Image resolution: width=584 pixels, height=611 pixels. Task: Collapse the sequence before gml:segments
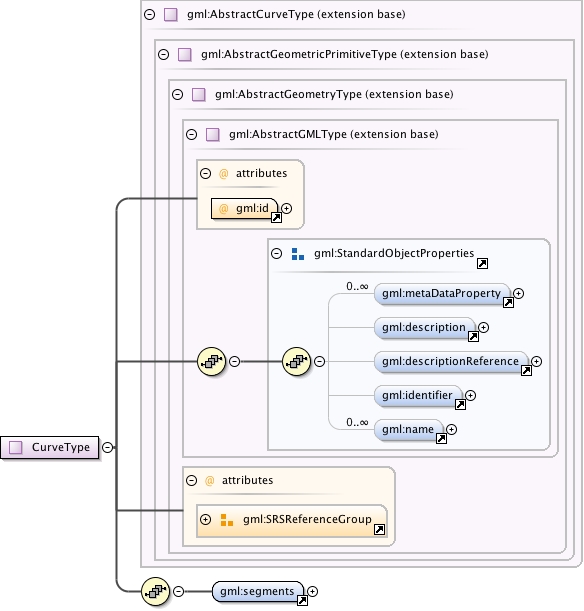(178, 592)
